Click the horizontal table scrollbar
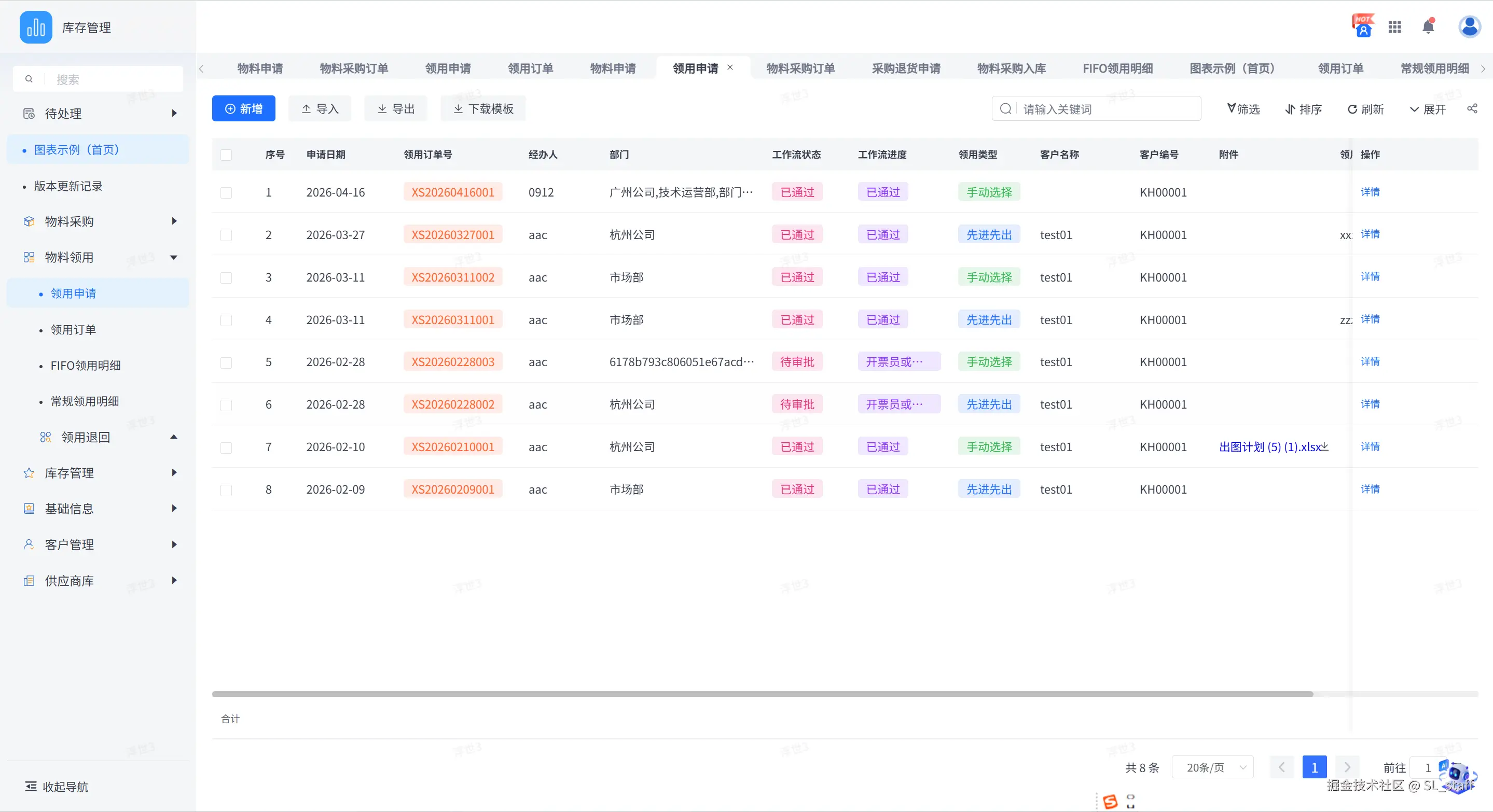1493x812 pixels. (762, 694)
